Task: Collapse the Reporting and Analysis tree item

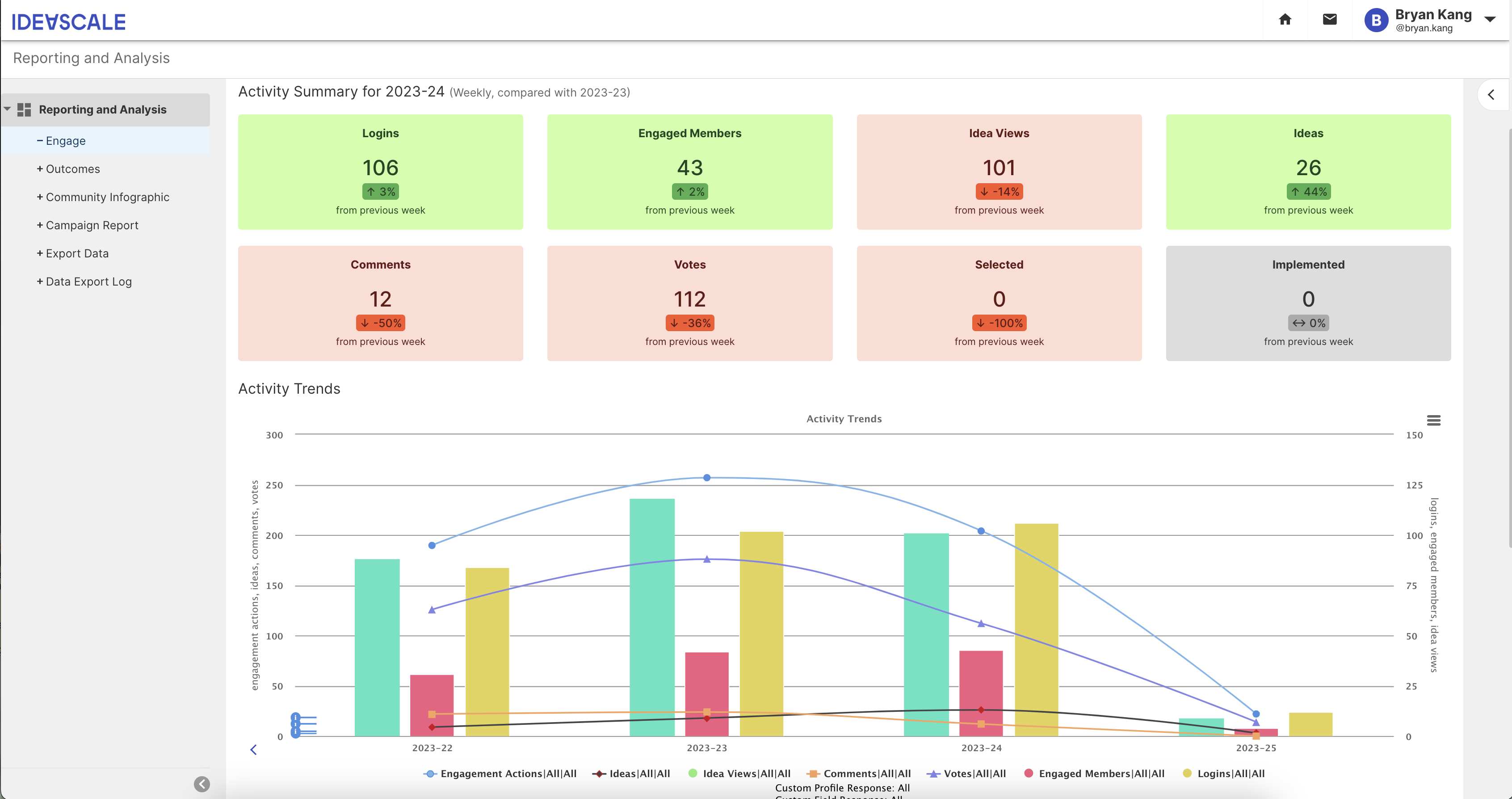Action: pos(7,109)
